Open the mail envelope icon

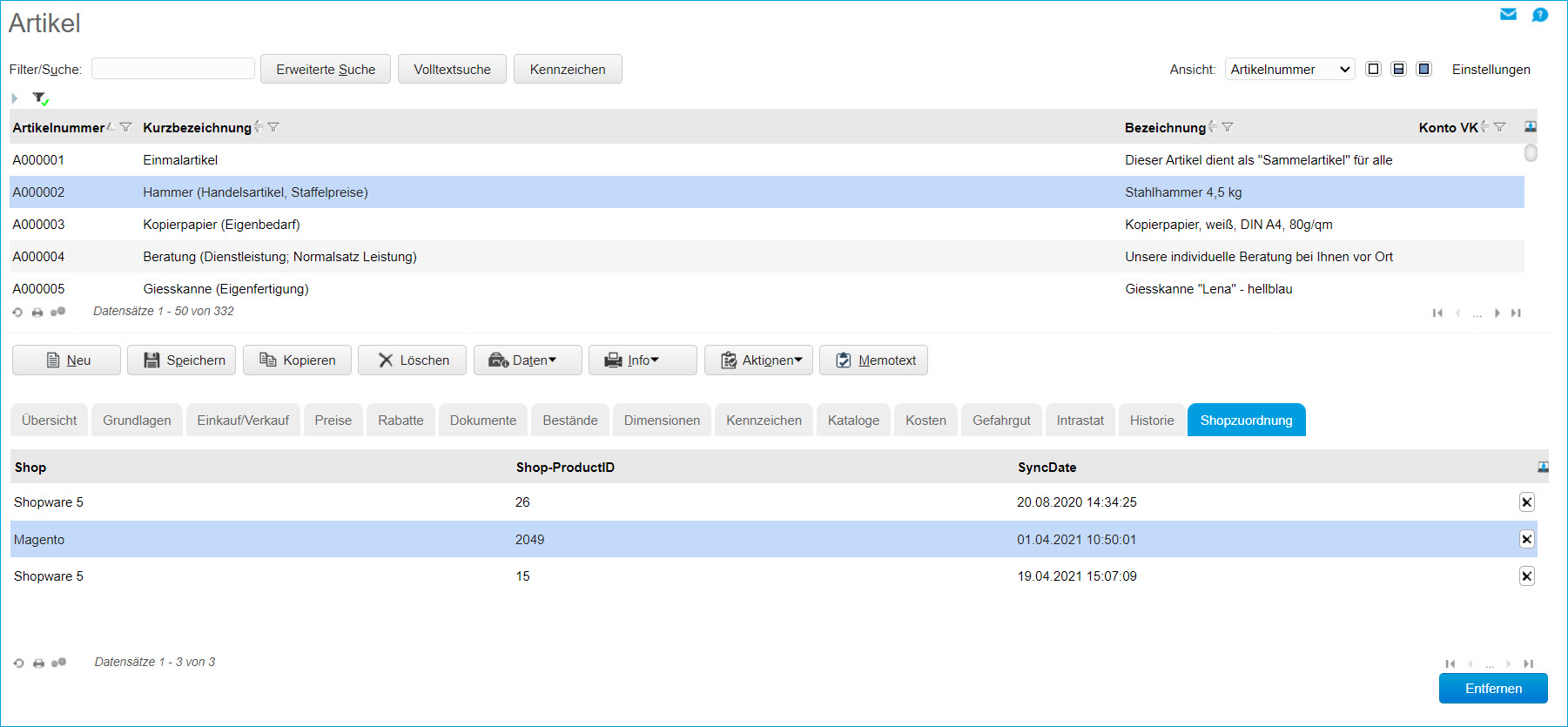(1508, 14)
